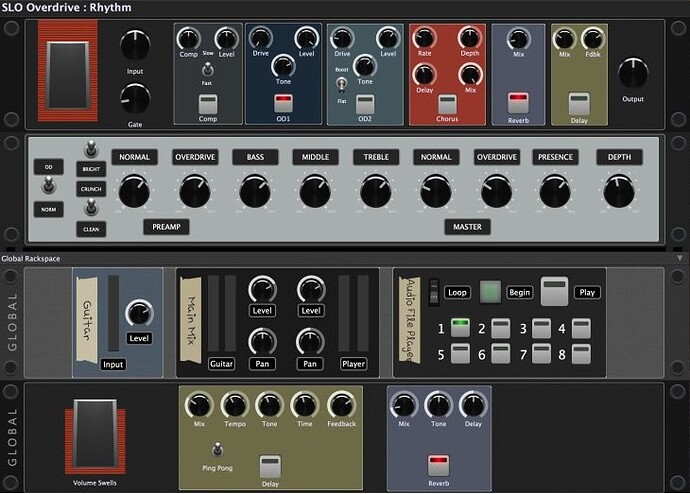Click the Global Delay Feedback knob
The image size is (690, 494).
[x=341, y=405]
